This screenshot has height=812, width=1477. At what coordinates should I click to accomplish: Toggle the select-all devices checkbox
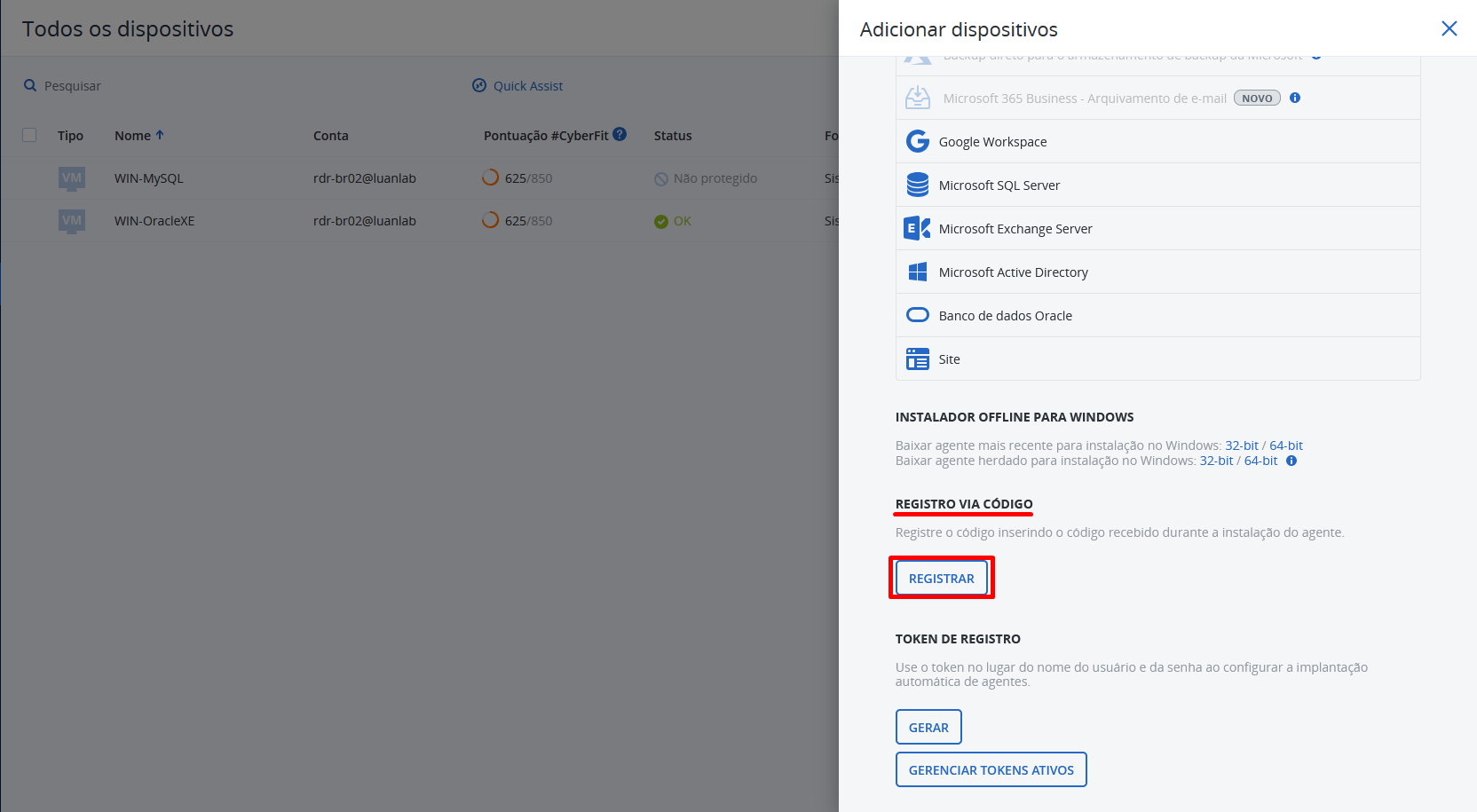(29, 135)
